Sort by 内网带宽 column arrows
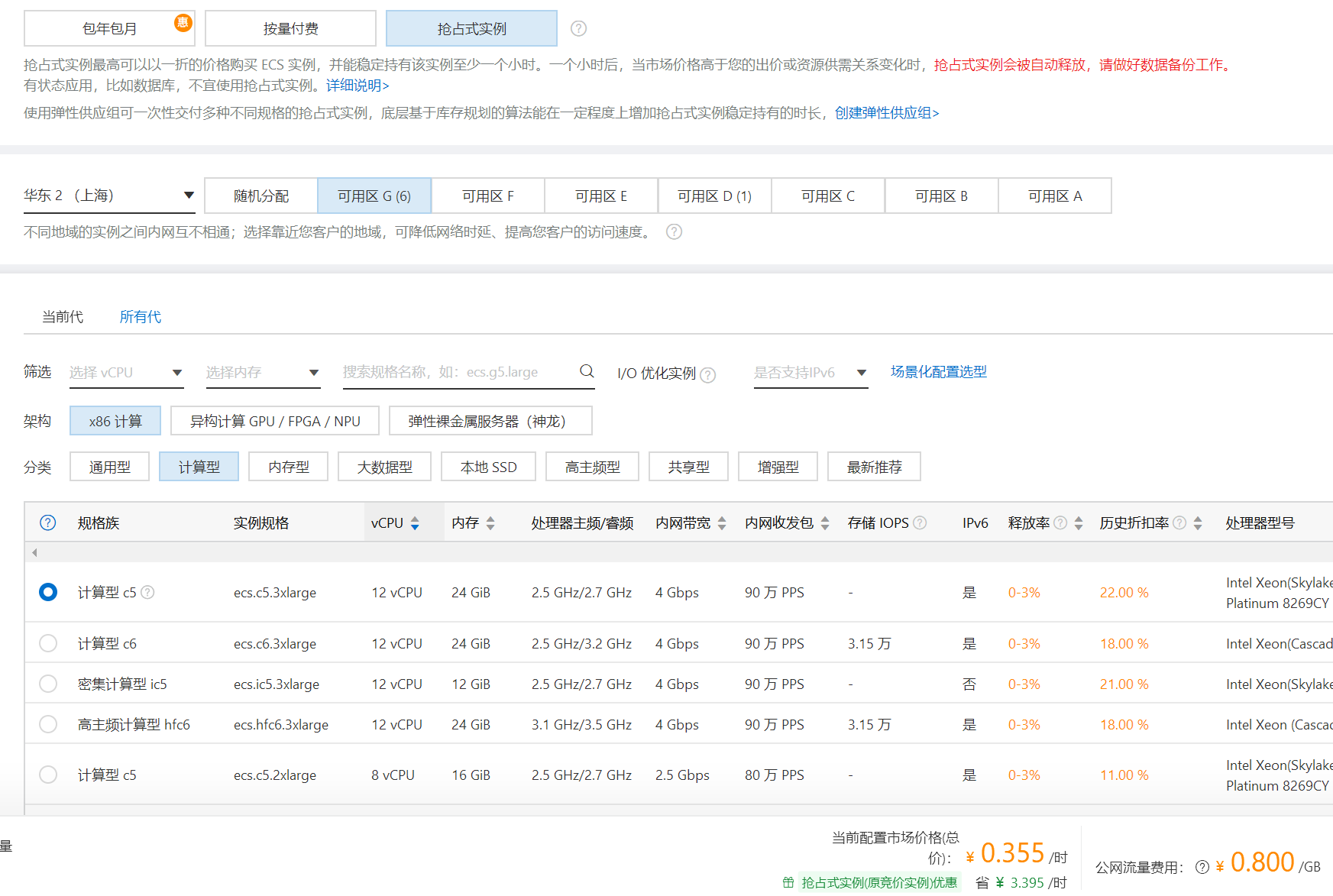 coord(722,523)
